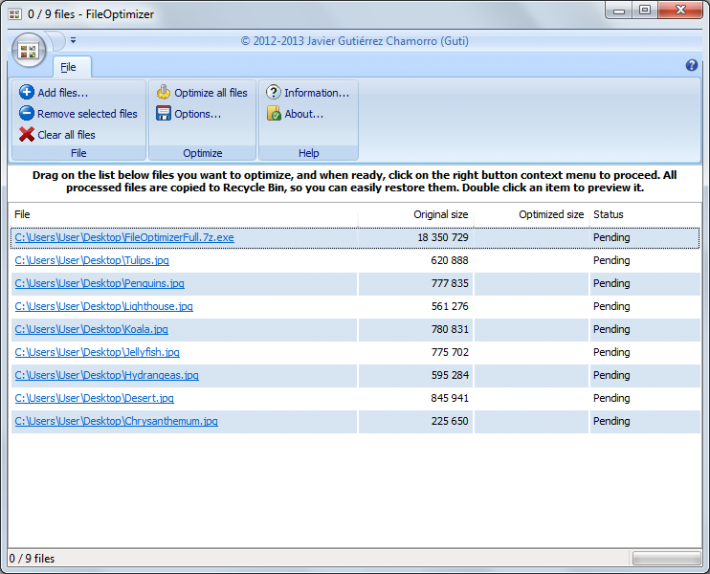The width and height of the screenshot is (710, 574).
Task: Click the Information question mark icon
Action: point(273,92)
